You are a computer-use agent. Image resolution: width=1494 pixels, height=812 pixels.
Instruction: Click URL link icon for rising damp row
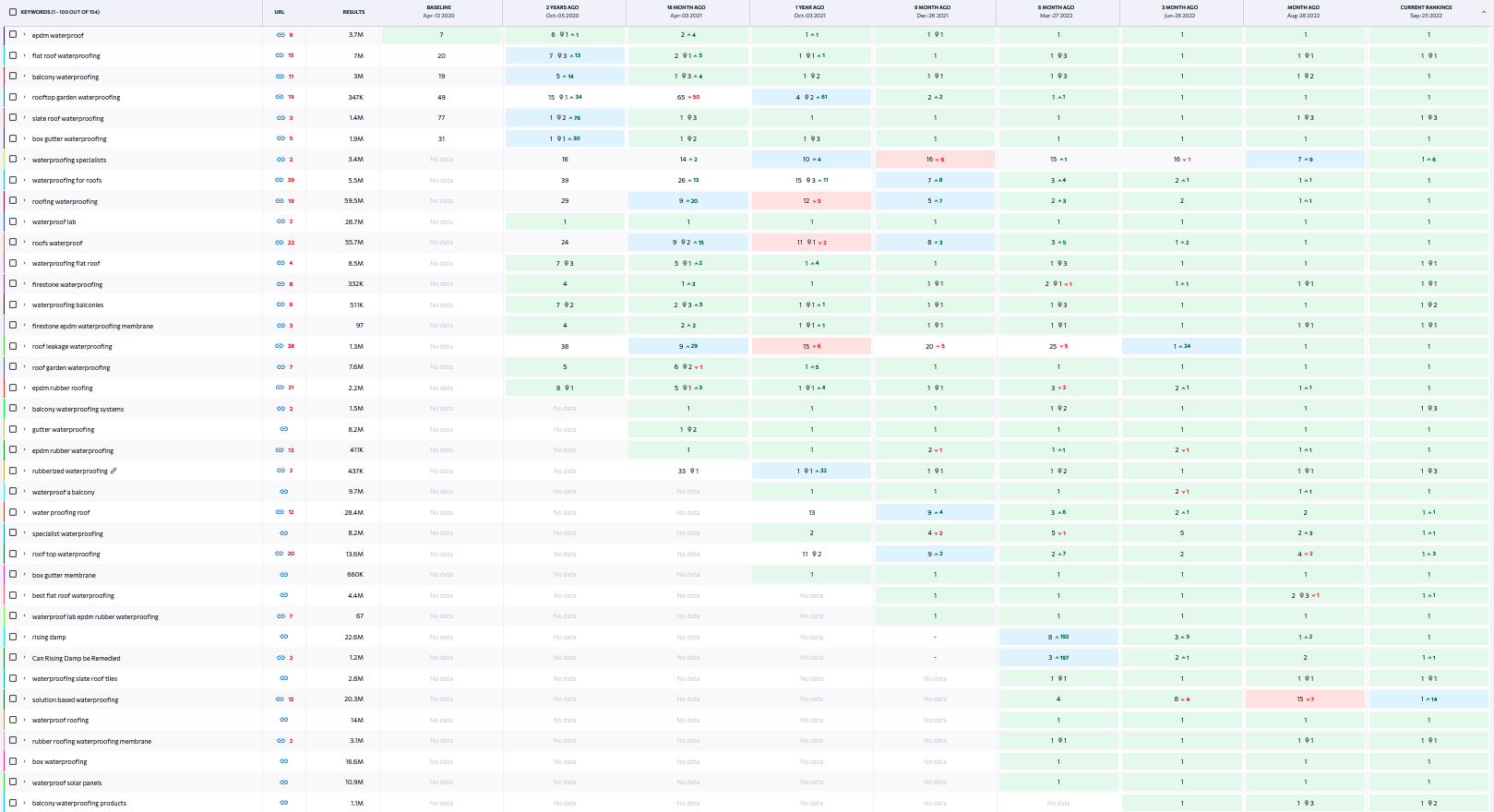283,637
